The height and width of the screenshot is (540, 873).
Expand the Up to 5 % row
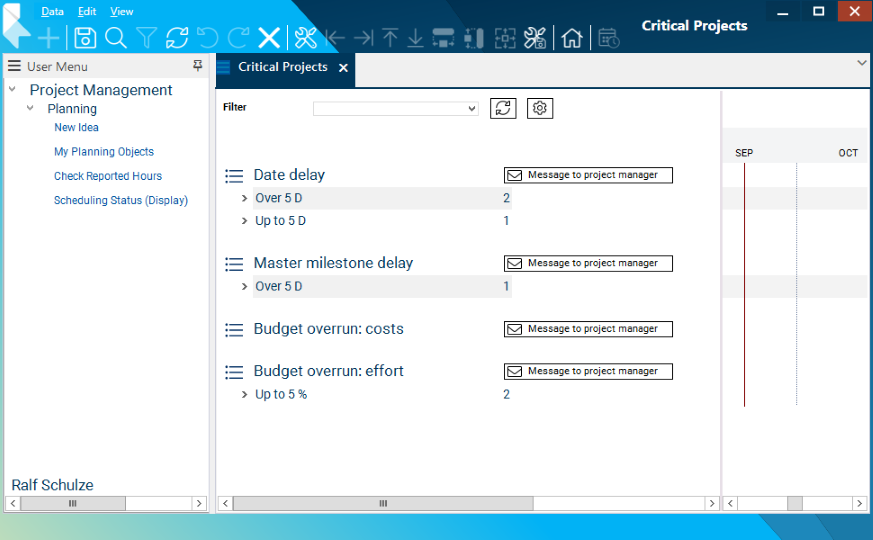click(x=244, y=395)
